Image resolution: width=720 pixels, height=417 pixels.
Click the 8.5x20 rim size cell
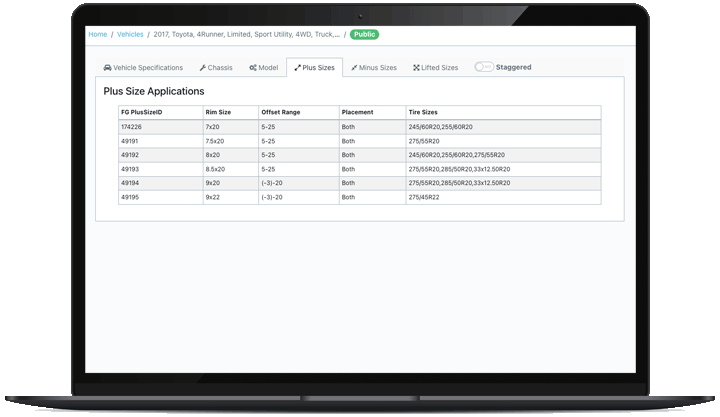(x=217, y=169)
